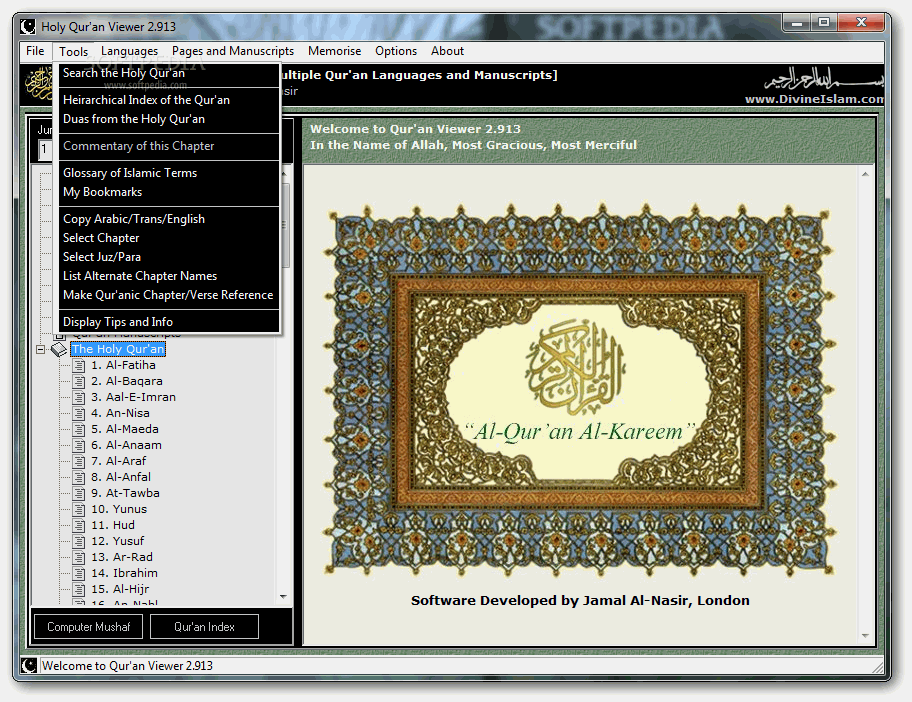Image resolution: width=912 pixels, height=702 pixels.
Task: Click the page icon next to 12. Yusuf
Action: coord(79,541)
